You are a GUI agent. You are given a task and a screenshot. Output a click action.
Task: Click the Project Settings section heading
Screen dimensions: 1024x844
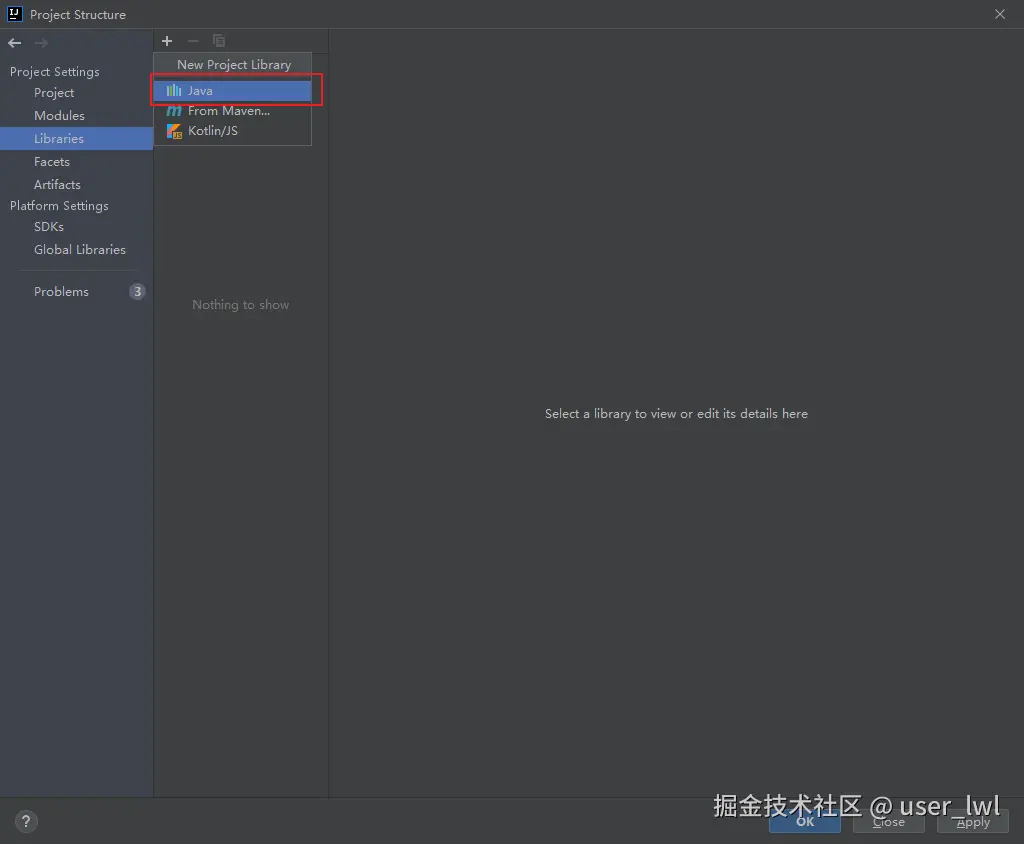[55, 72]
